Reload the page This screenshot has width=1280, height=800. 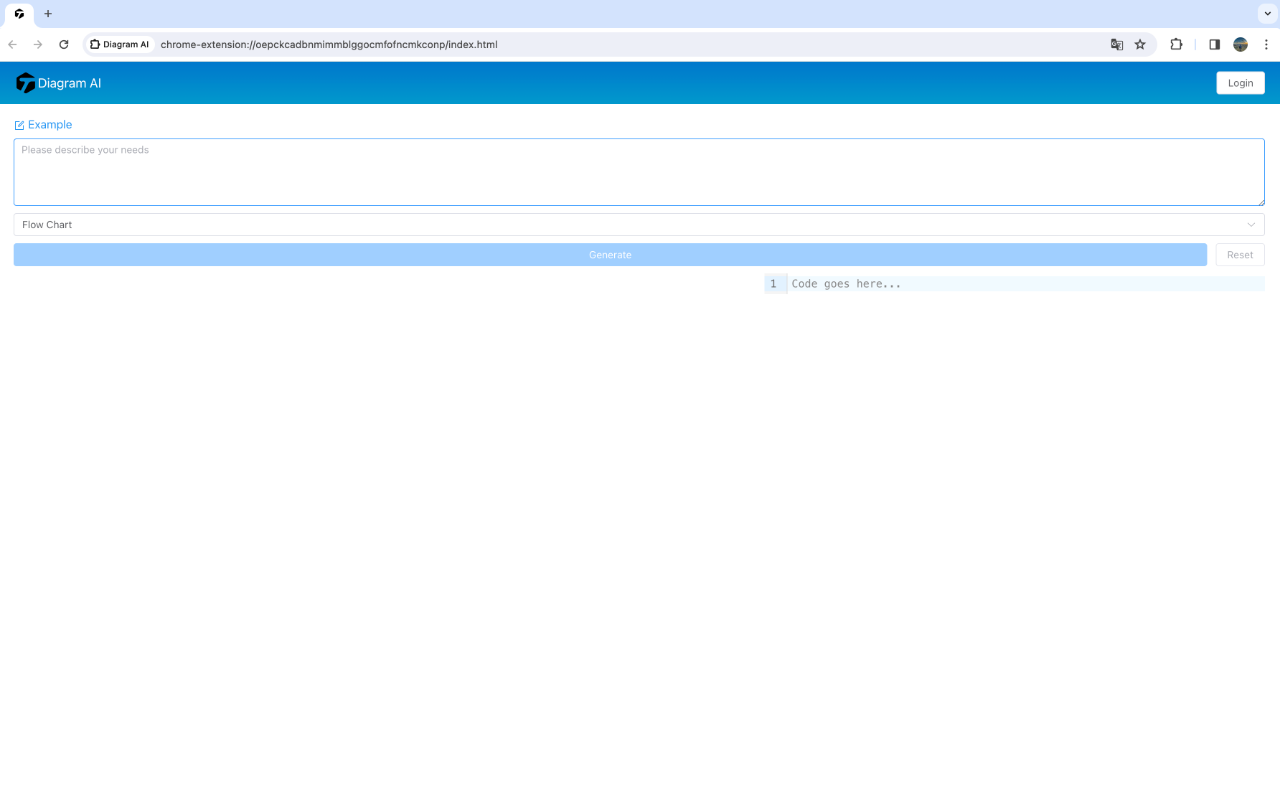[x=64, y=44]
